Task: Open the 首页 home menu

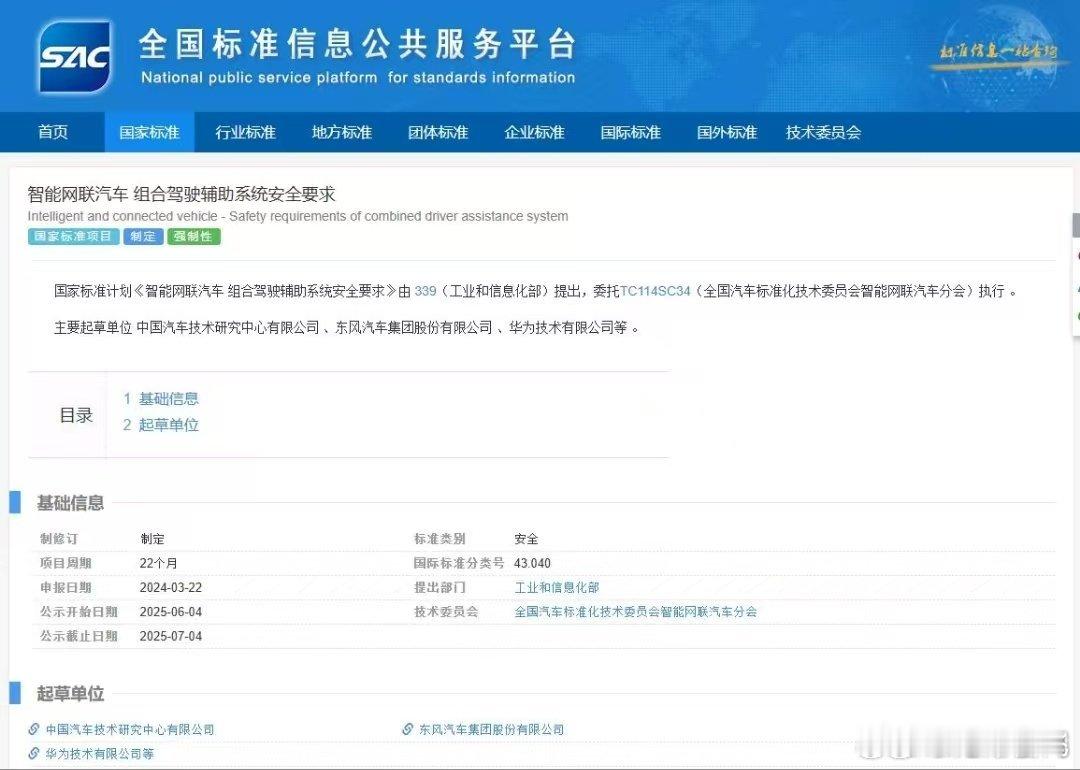Action: pos(53,132)
